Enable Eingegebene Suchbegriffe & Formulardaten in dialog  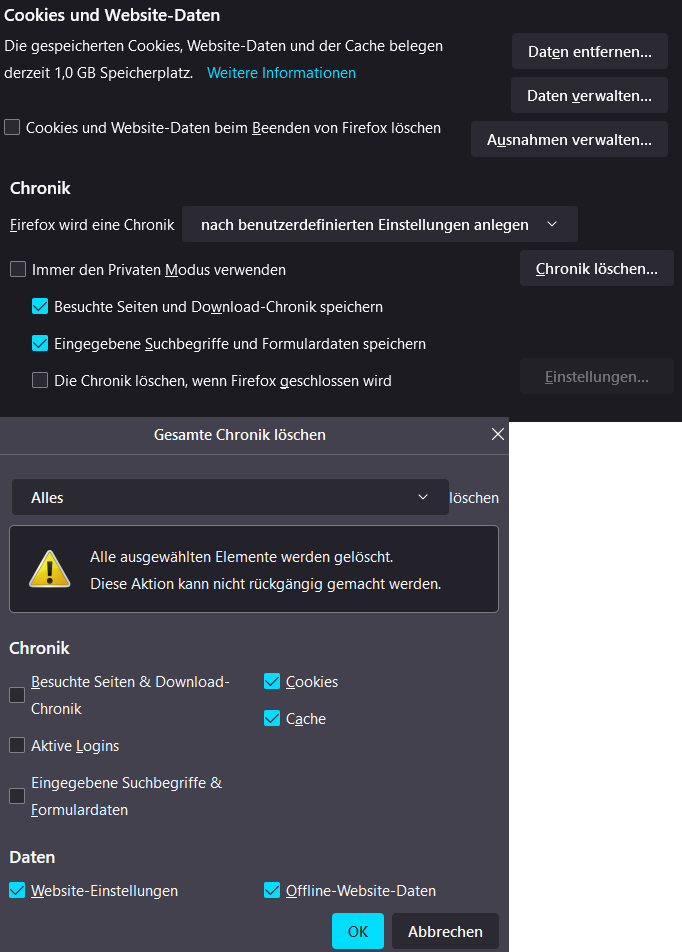pyautogui.click(x=17, y=796)
